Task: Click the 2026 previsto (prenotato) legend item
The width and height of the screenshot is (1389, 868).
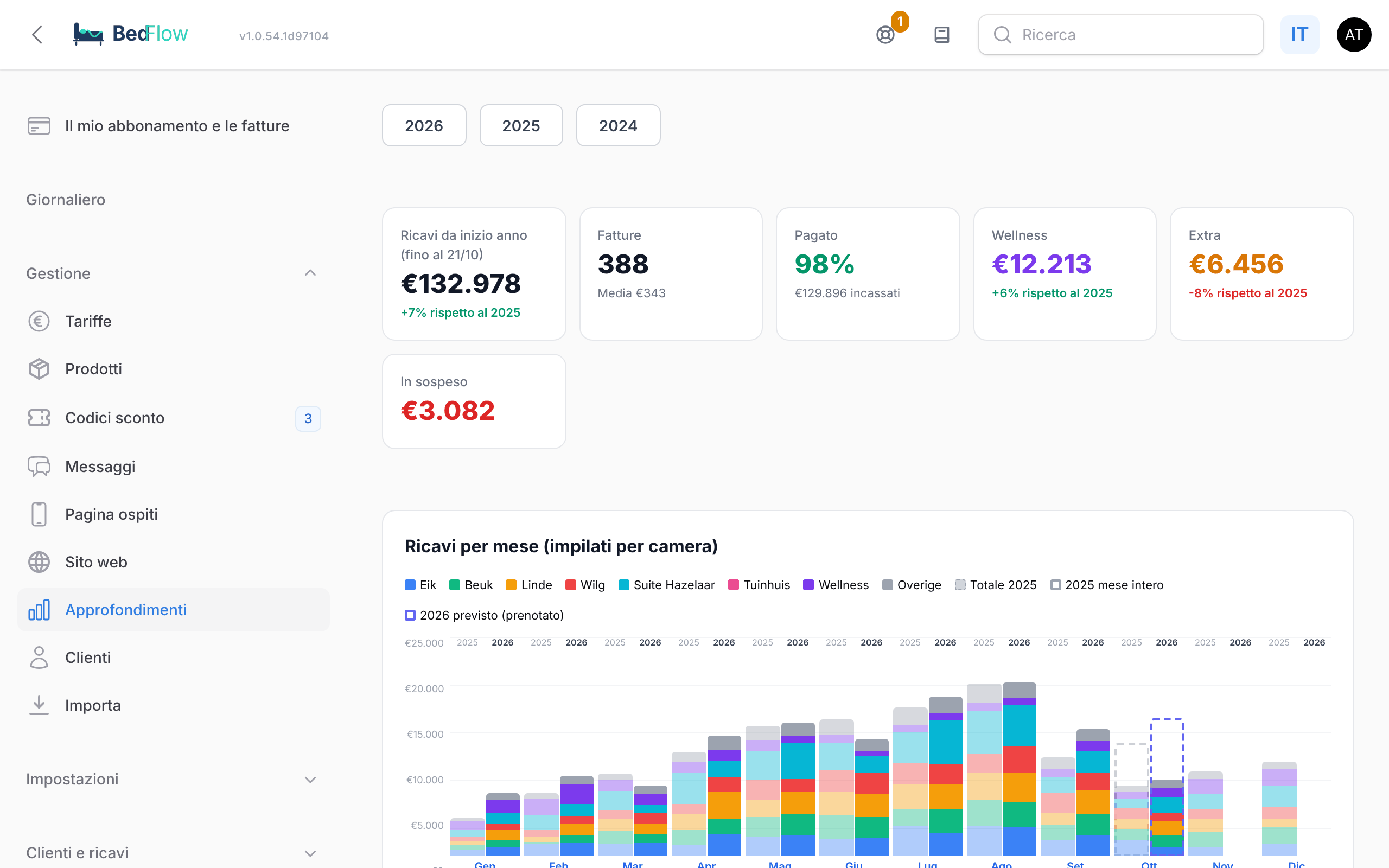Action: pyautogui.click(x=484, y=615)
